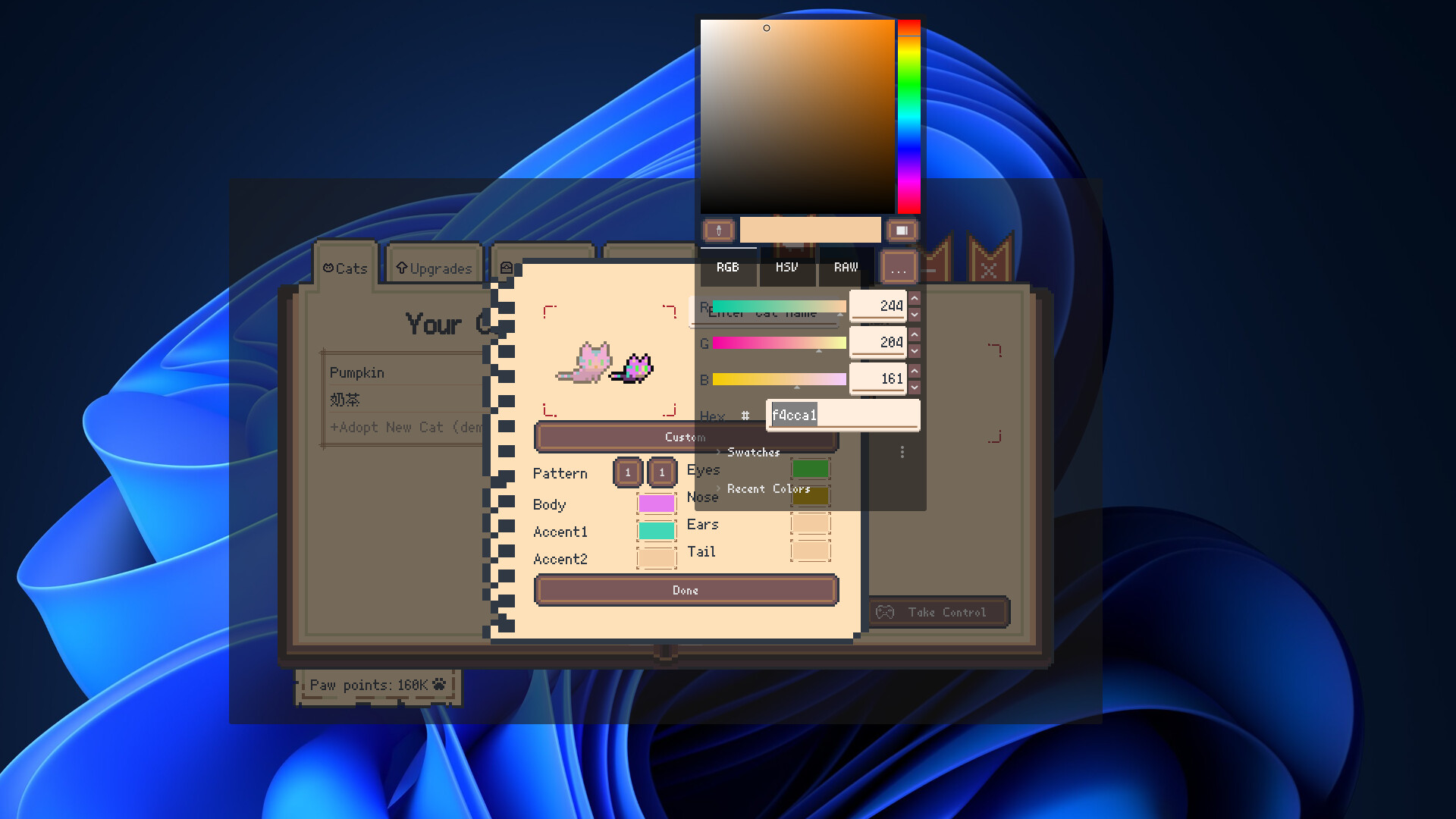Decrease the green value with down arrow
1456x819 pixels.
pyautogui.click(x=915, y=351)
